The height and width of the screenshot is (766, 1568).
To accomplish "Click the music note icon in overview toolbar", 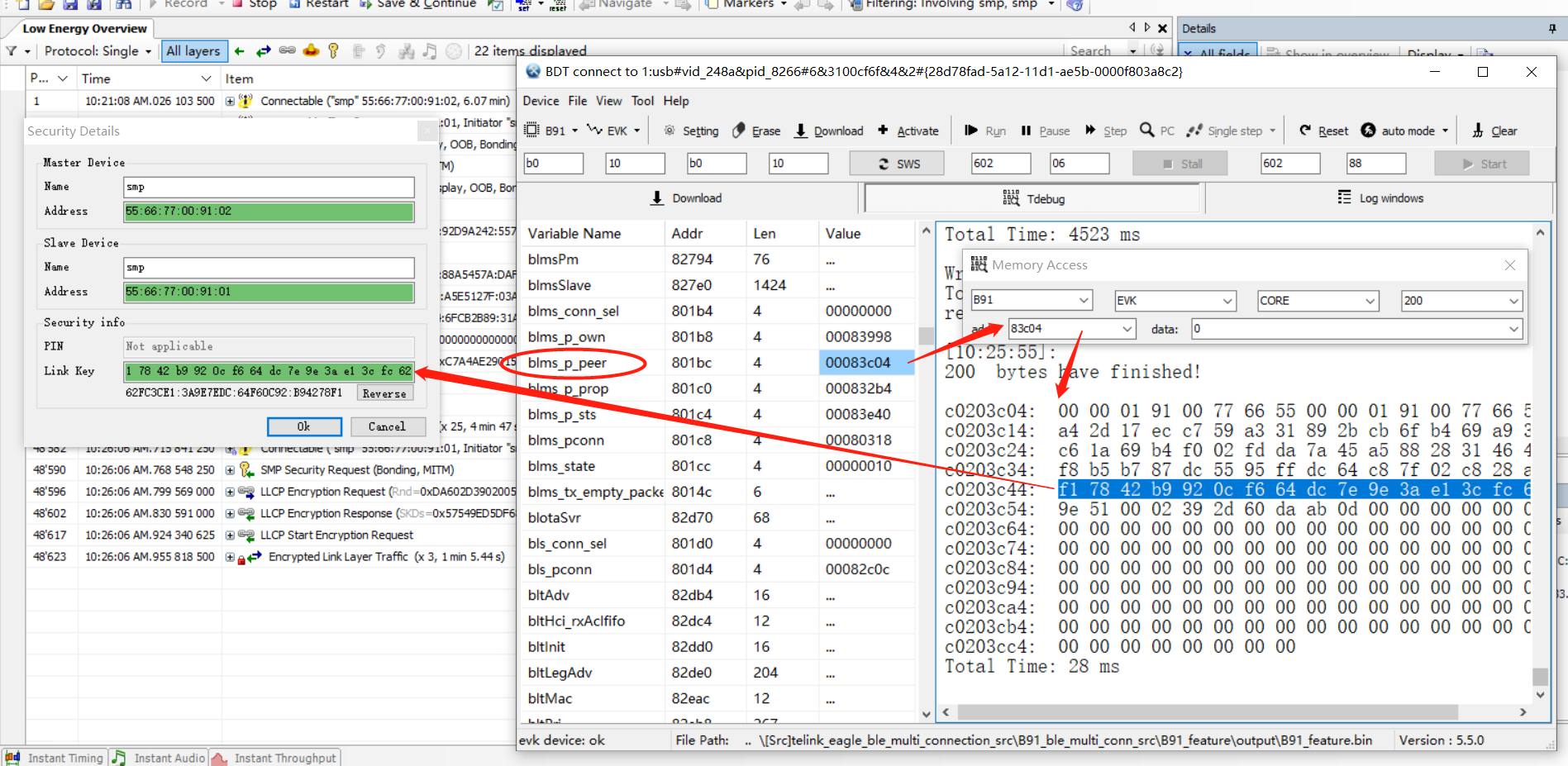I will pyautogui.click(x=429, y=51).
